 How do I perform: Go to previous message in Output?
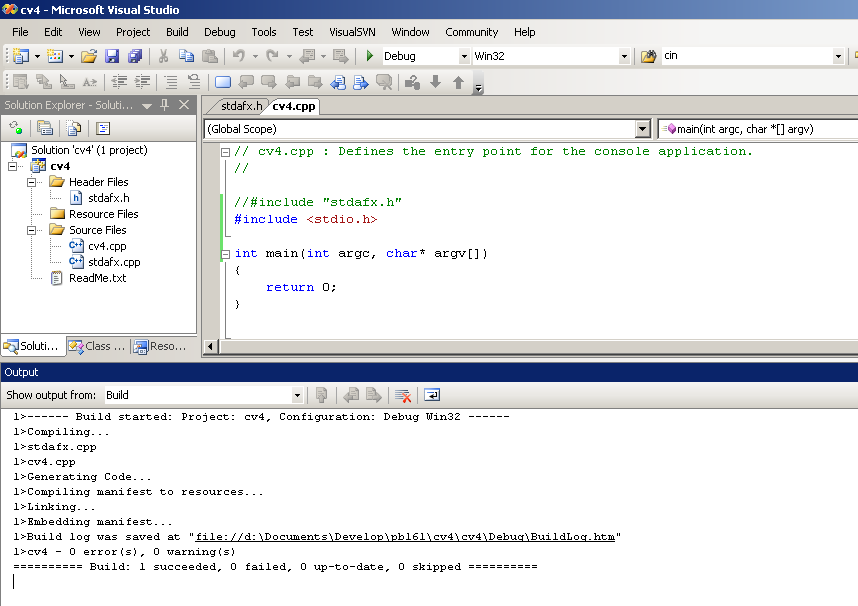(x=351, y=395)
